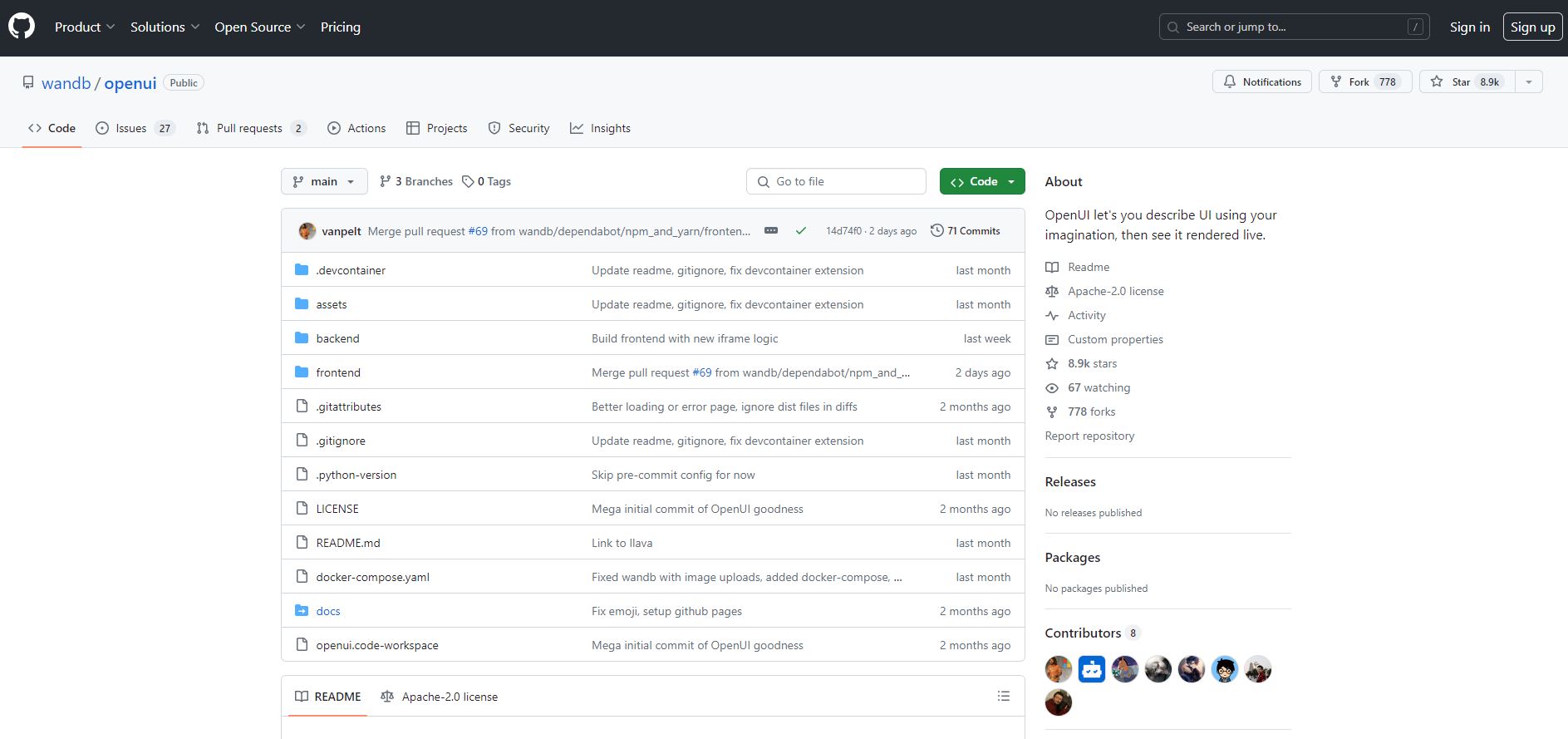Open the frontend folder
Screen dimensions: 1568x739
(337, 372)
